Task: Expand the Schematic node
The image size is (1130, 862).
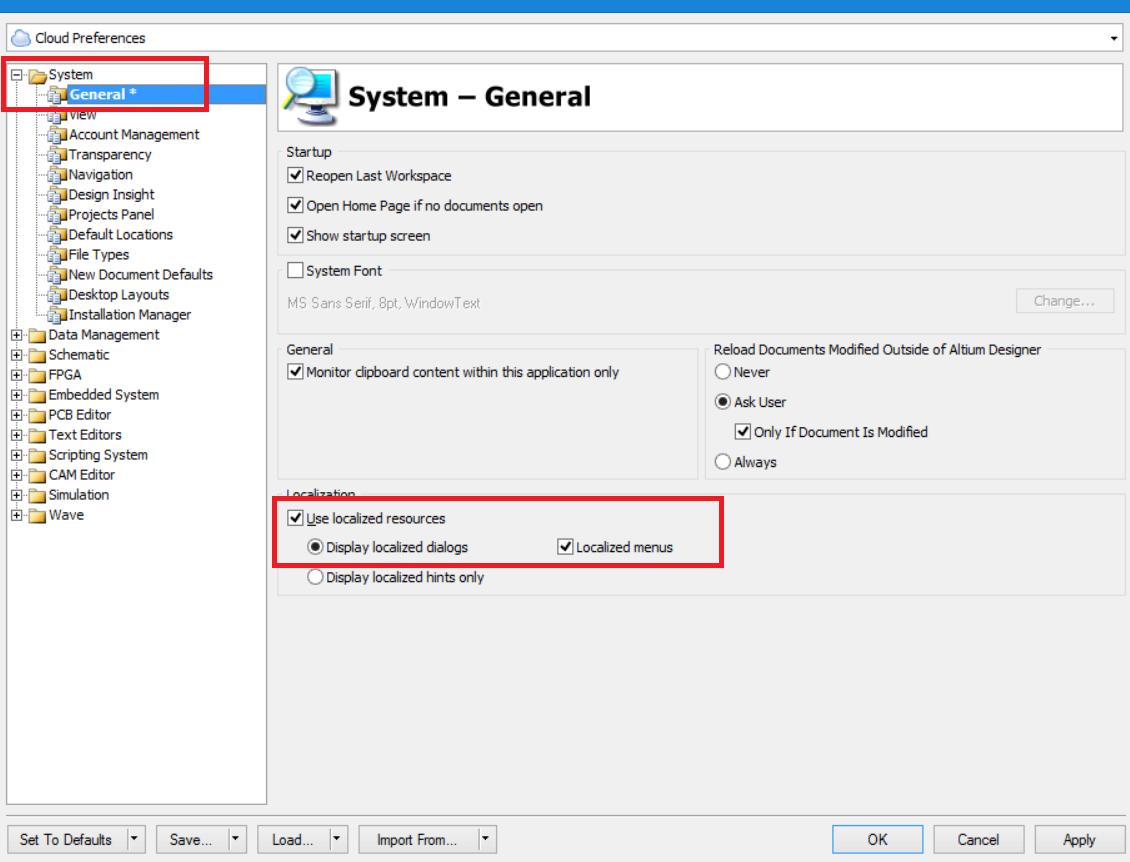Action: 17,355
